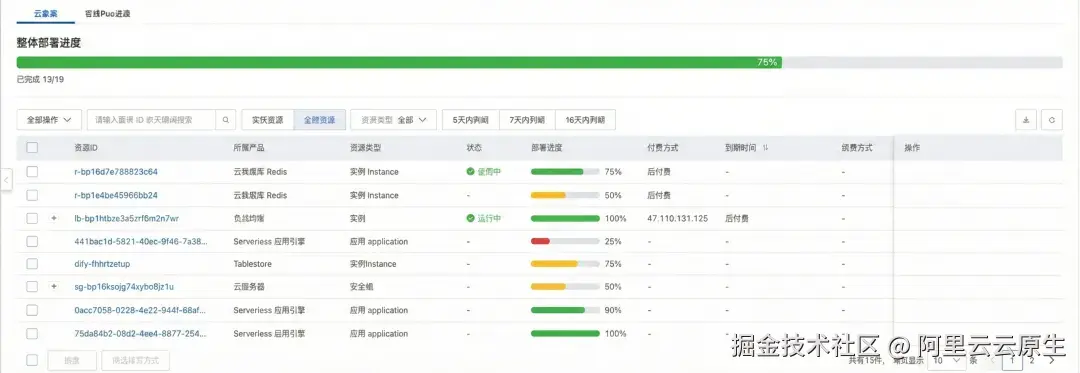Click the 到期时间 column header
The image size is (1080, 373).
tap(741, 148)
